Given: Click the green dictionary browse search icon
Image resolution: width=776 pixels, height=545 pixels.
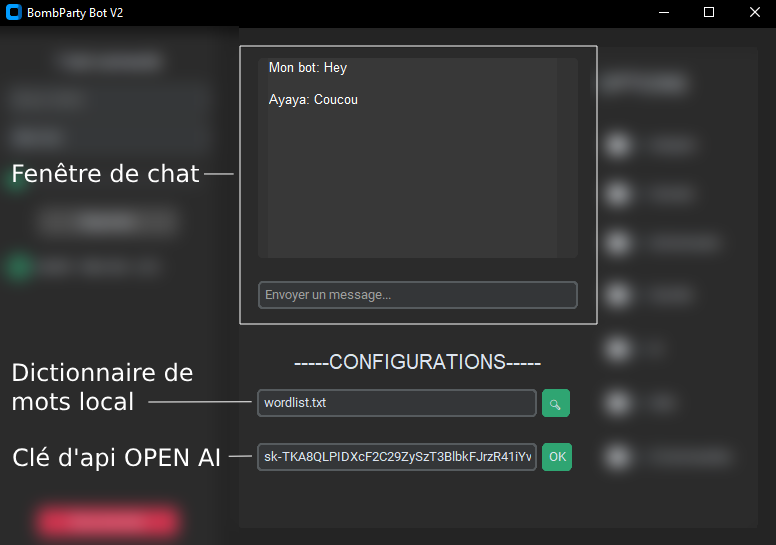Looking at the screenshot, I should point(555,403).
